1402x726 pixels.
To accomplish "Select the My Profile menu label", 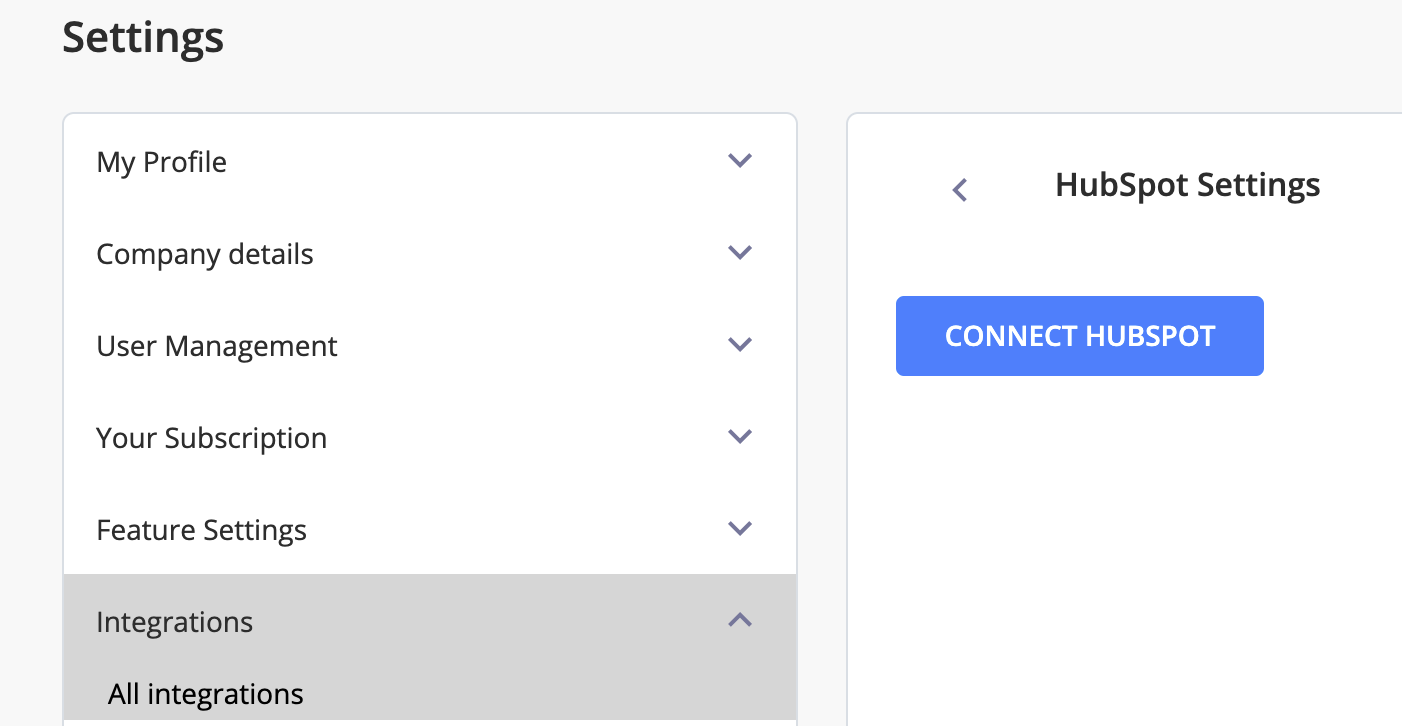I will coord(161,162).
